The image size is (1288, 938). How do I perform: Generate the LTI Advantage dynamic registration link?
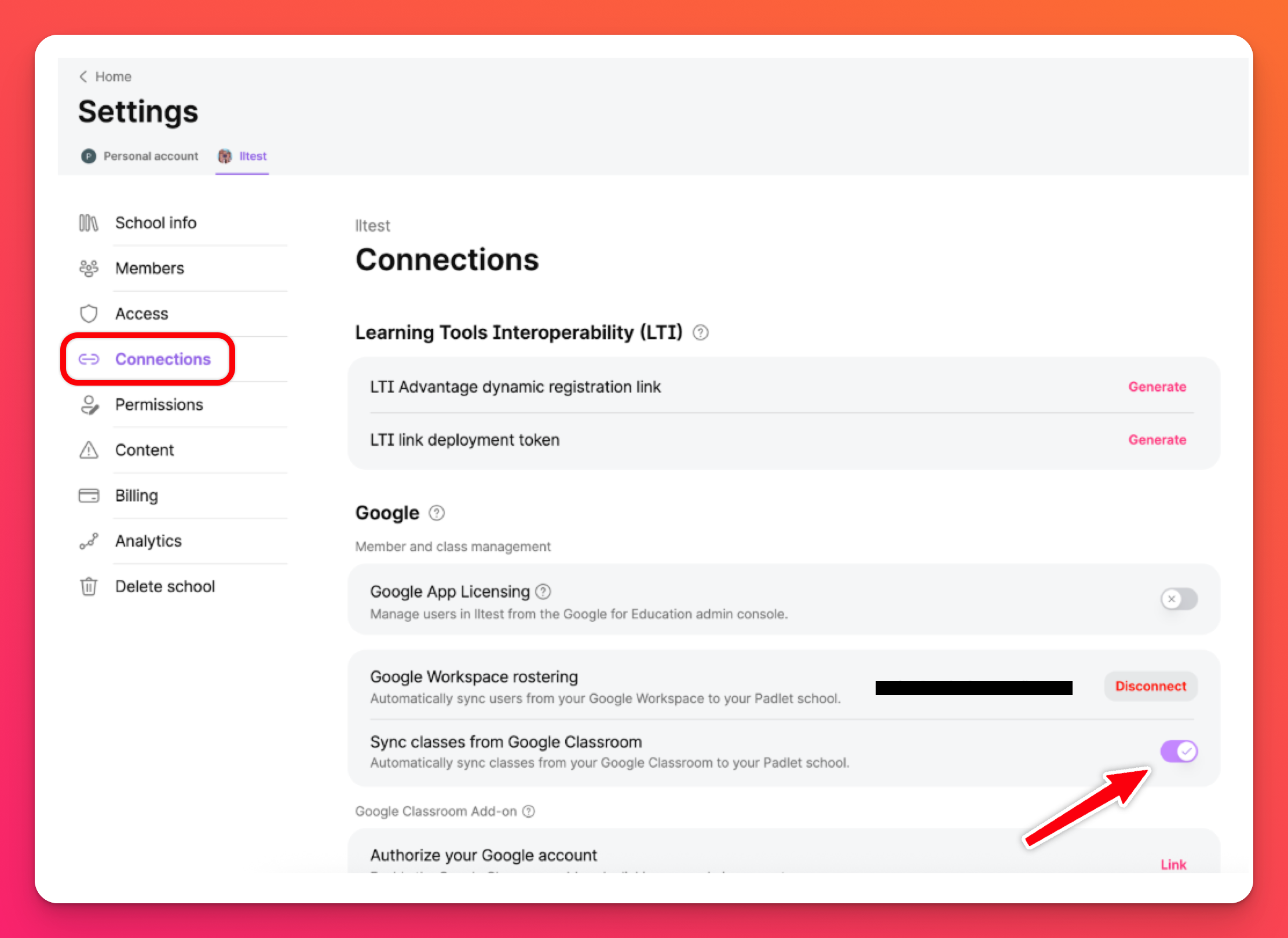point(1157,387)
